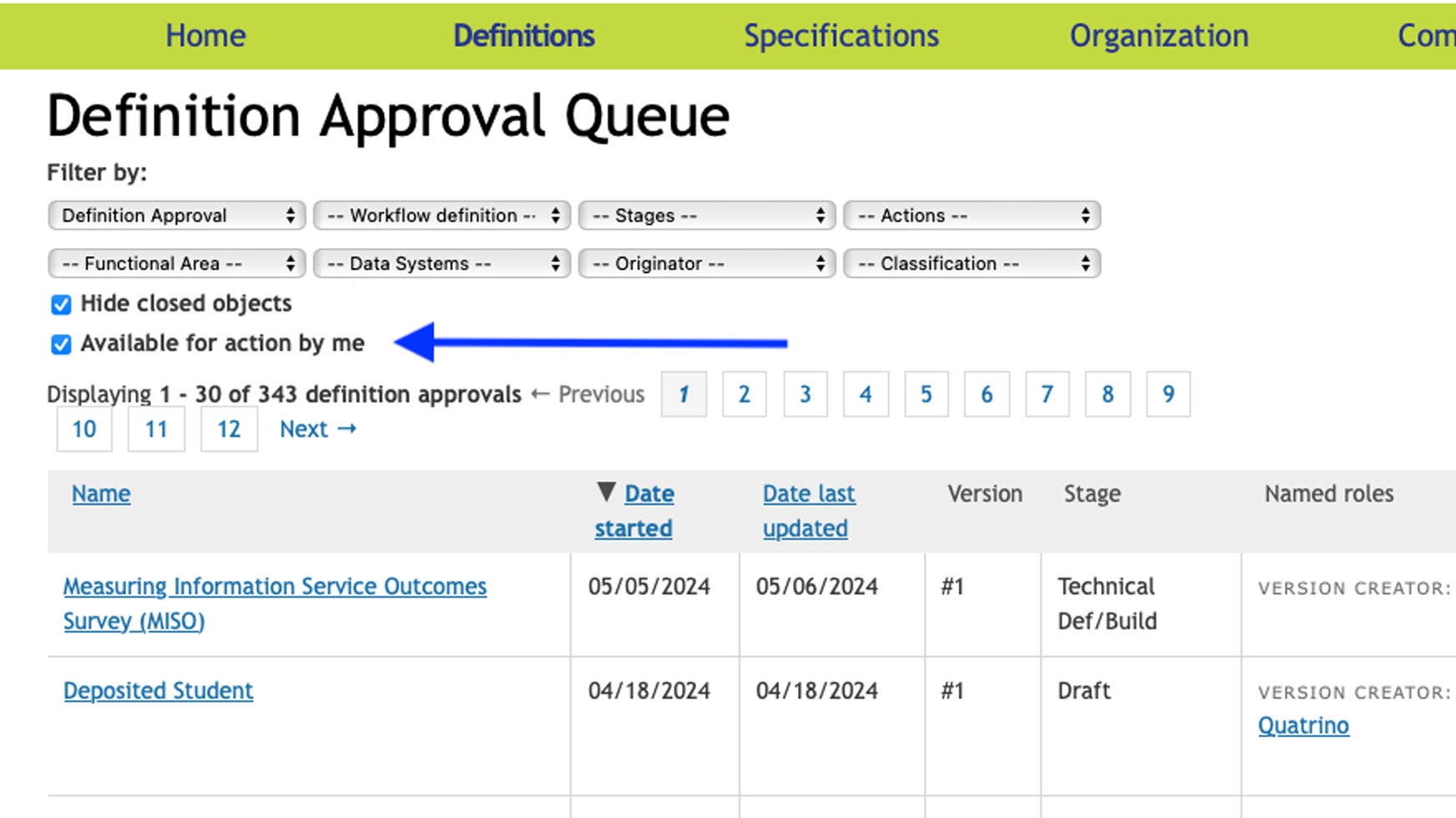Open the Definition Approval dropdown
Image resolution: width=1456 pixels, height=818 pixels.
(x=177, y=215)
